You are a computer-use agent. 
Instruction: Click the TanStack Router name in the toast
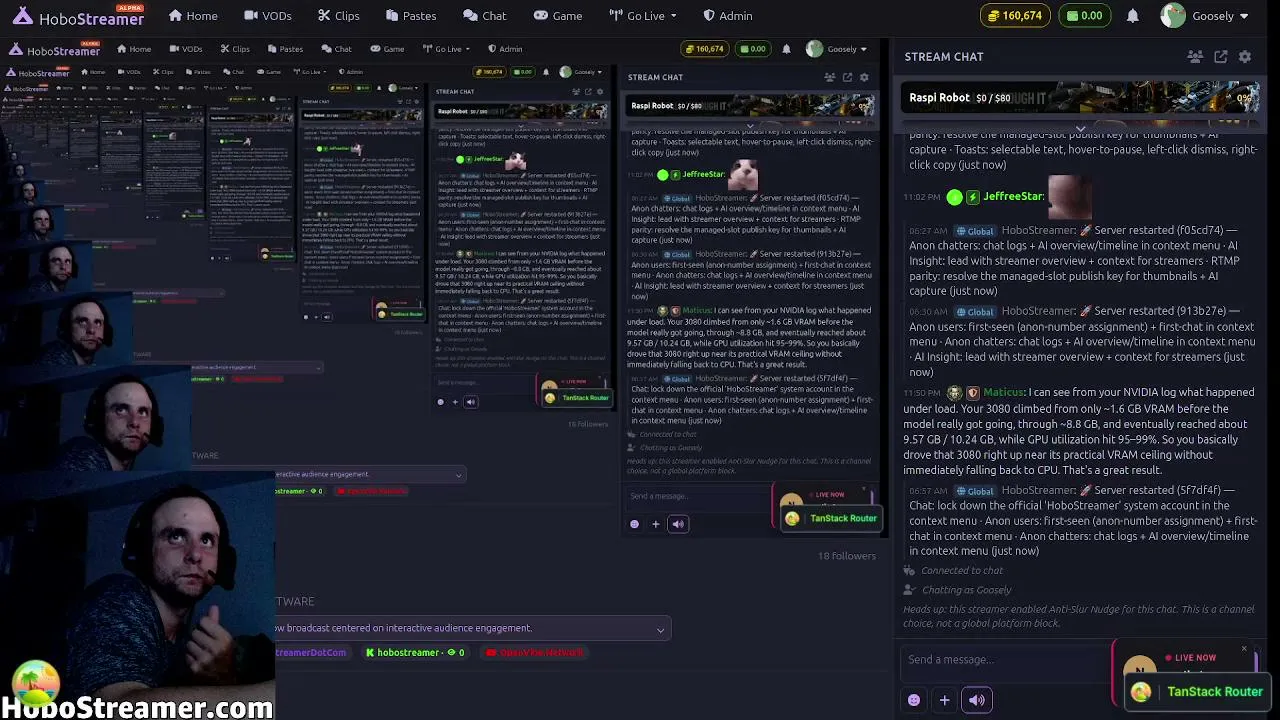1215,692
